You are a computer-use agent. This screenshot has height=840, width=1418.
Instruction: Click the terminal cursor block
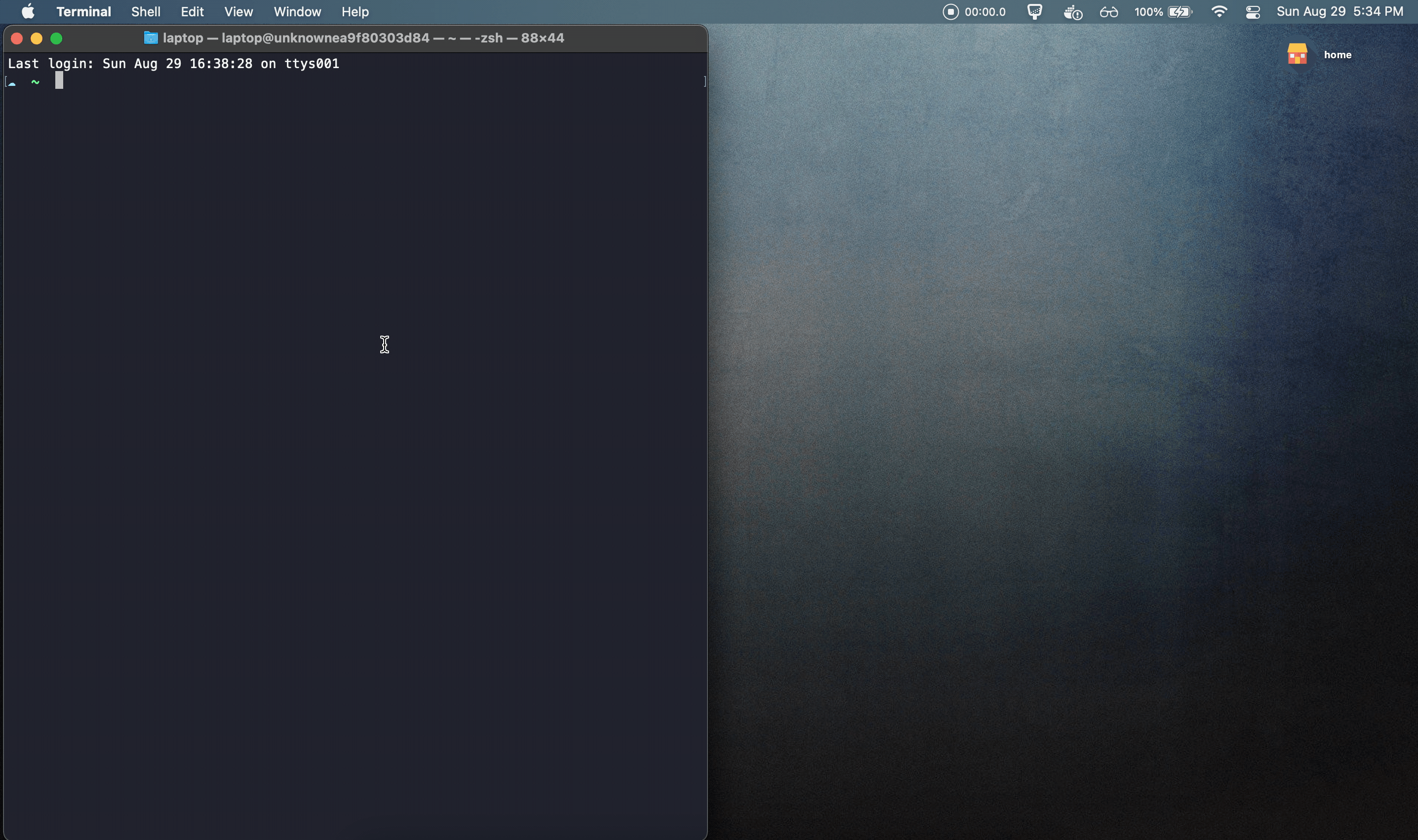click(x=59, y=80)
